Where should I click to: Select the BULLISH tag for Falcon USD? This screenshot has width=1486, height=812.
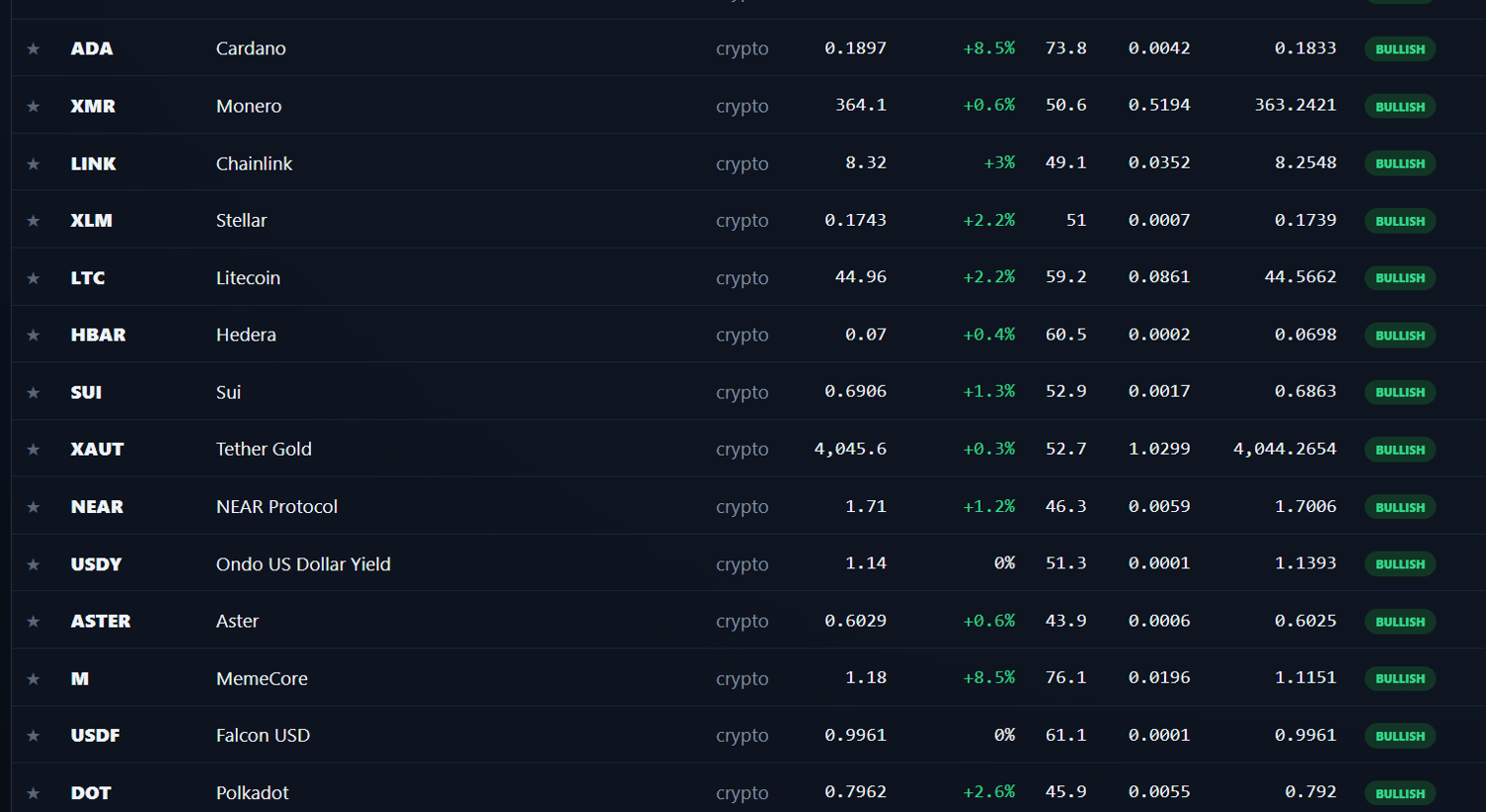click(x=1400, y=736)
